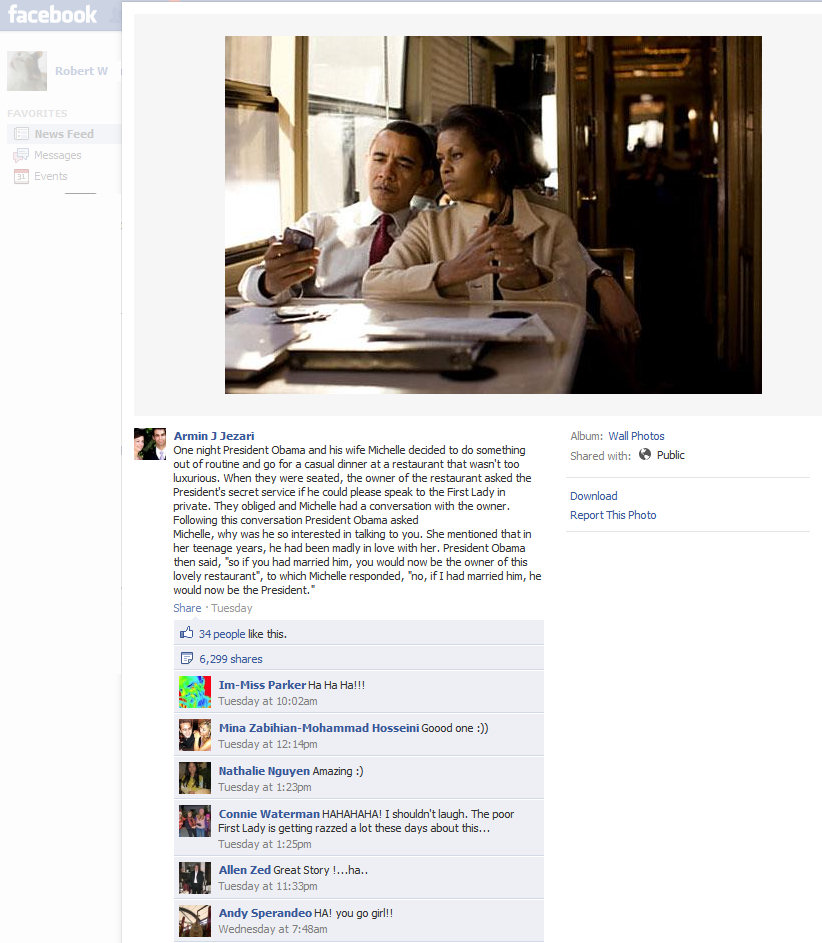Open the Wall Photos album link
This screenshot has height=943, width=822.
pos(636,436)
